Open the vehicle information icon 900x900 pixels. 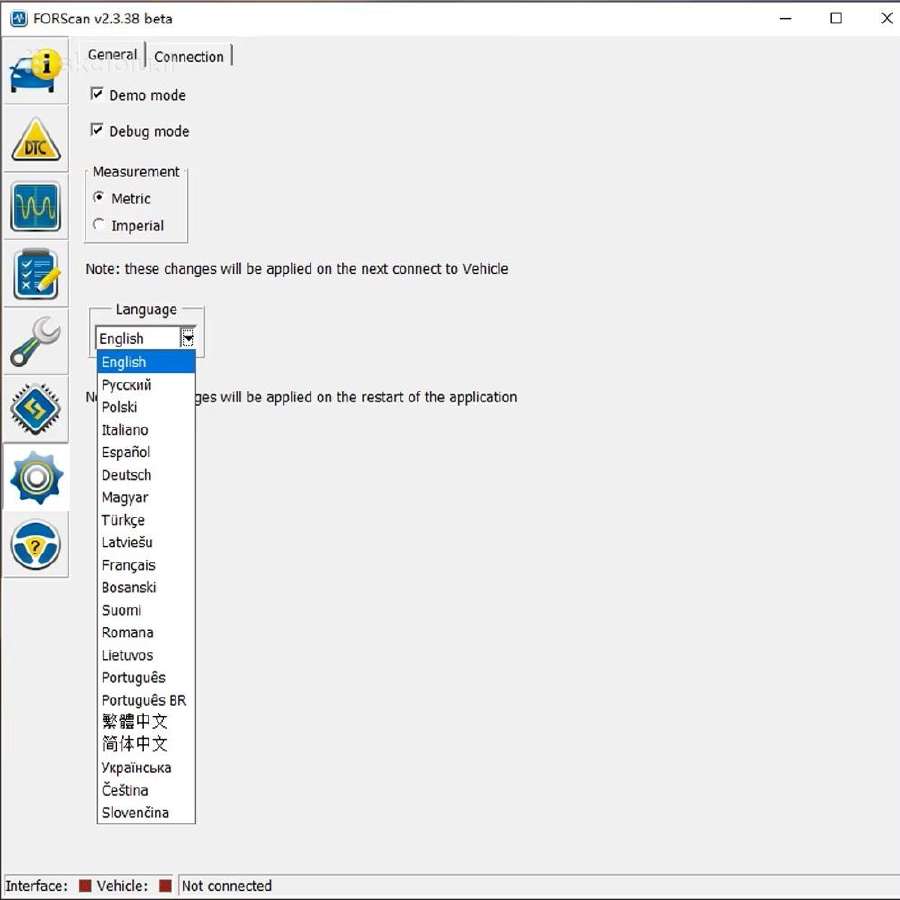[x=36, y=71]
